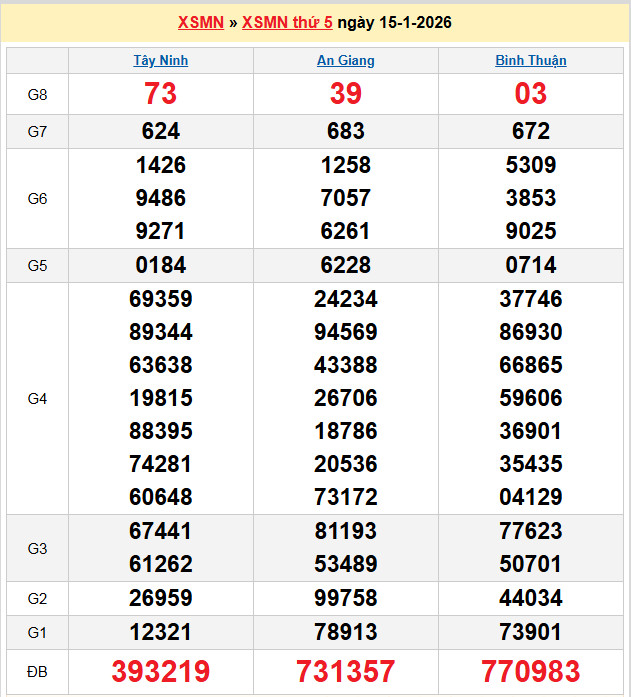
Task: Open the 'XSMN thứ 5' link
Action: point(287,22)
